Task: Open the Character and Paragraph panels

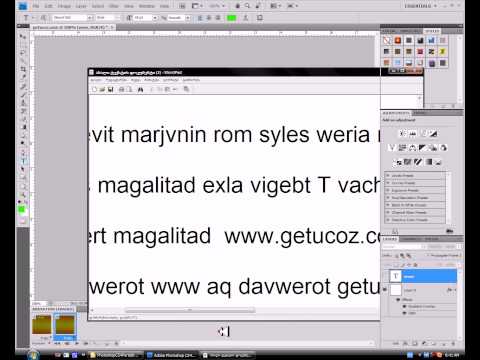Action: (x=260, y=18)
